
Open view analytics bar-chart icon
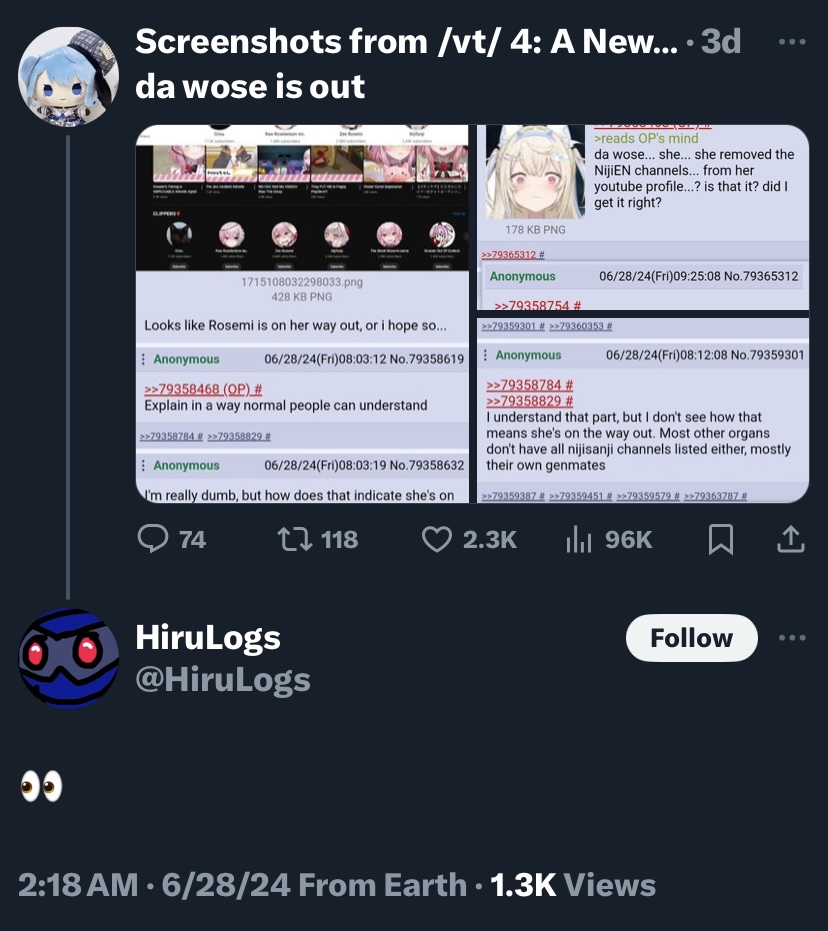579,539
